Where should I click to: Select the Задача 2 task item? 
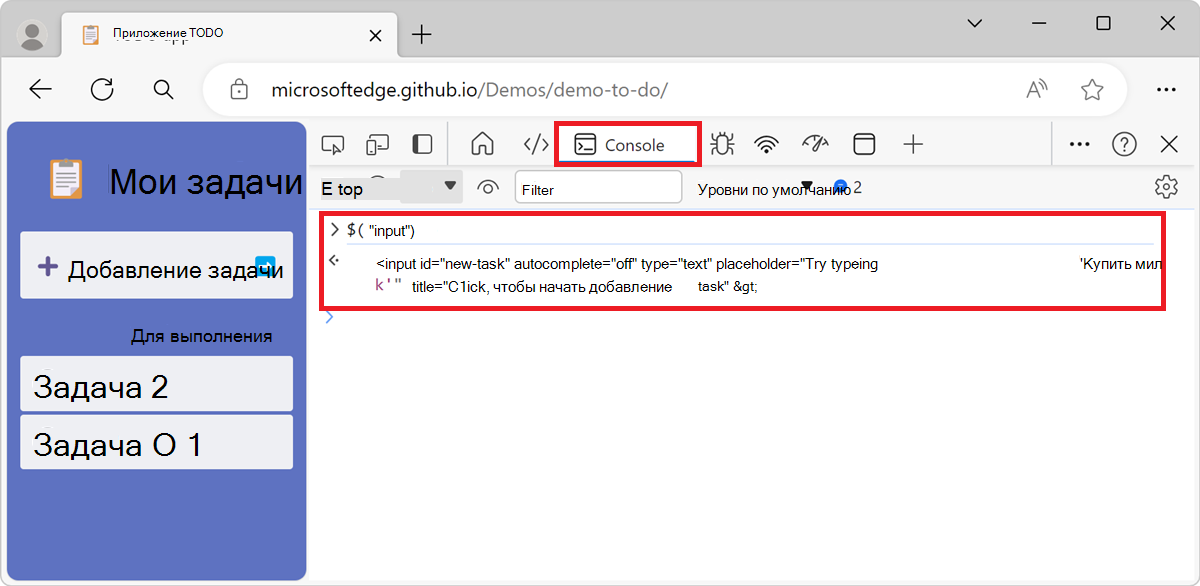pyautogui.click(x=156, y=383)
